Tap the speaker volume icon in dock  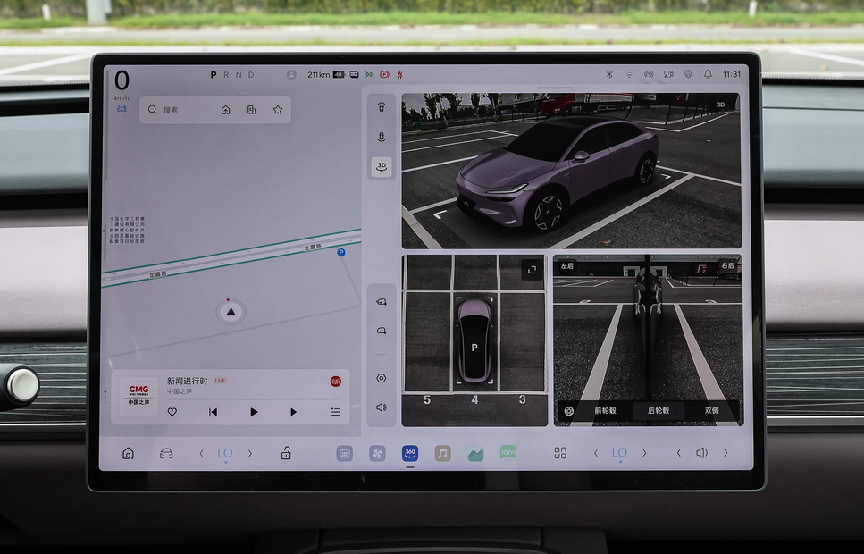click(x=702, y=453)
